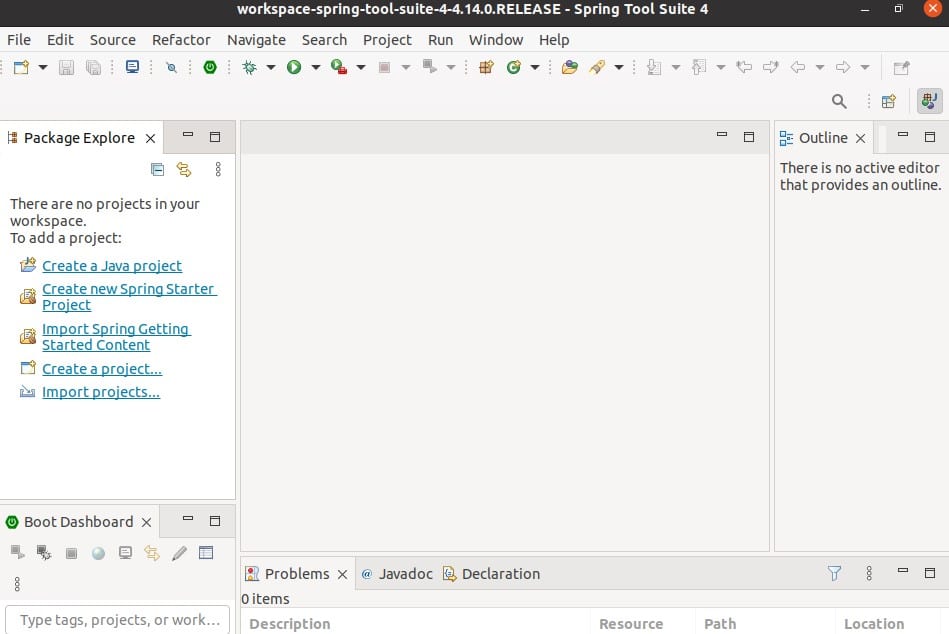
Task: Open the Help menu
Action: point(554,40)
